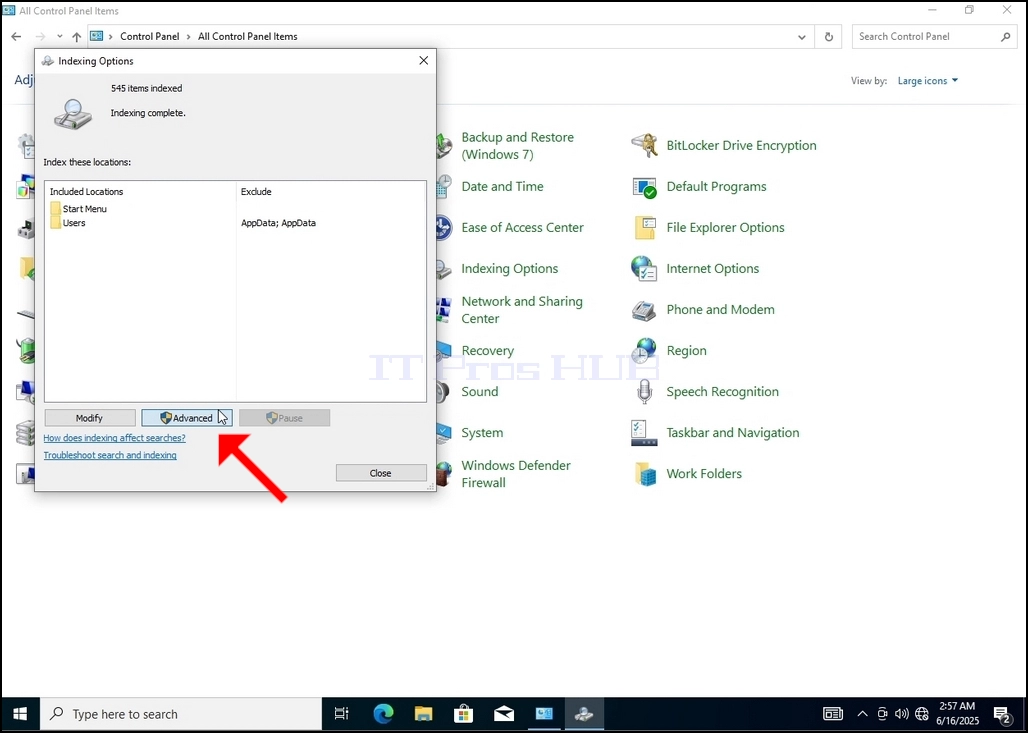Open the Windows Start button
Viewport: 1028px width, 733px height.
pyautogui.click(x=20, y=714)
